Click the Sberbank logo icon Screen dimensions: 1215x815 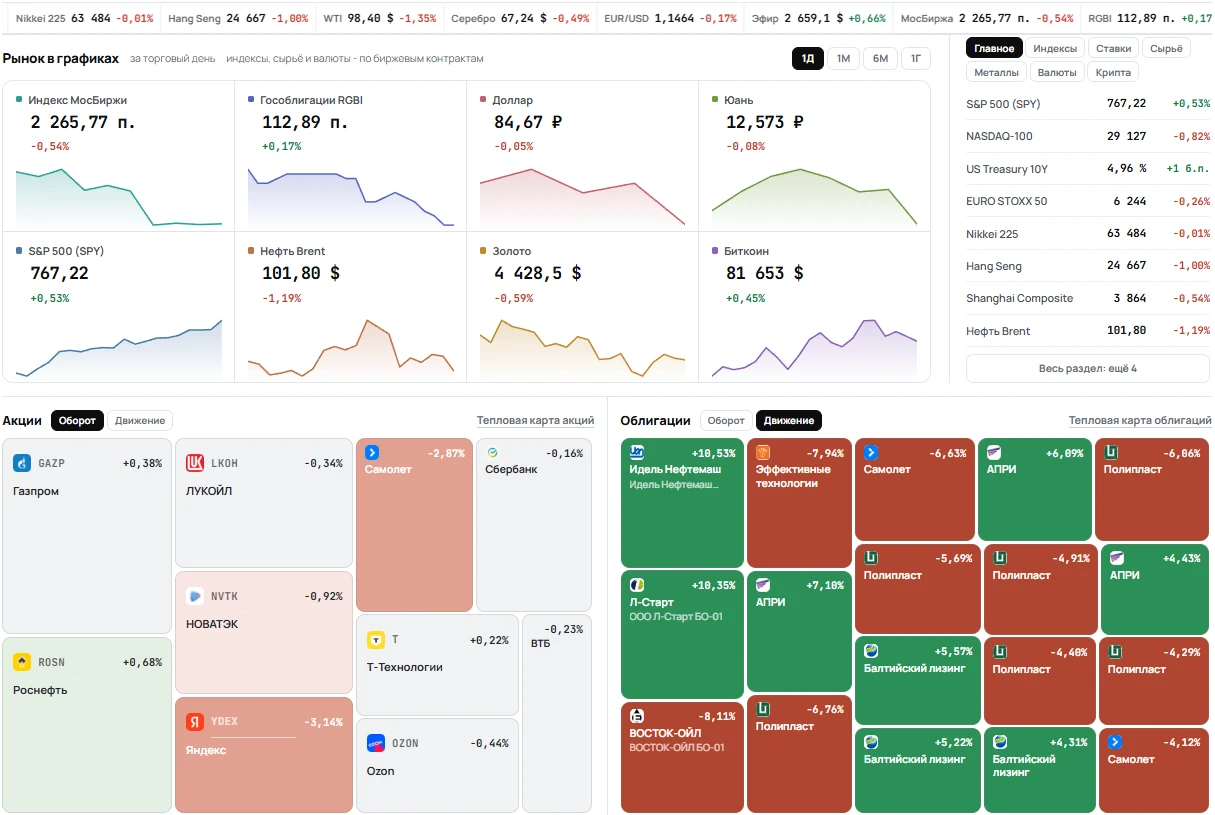coord(492,453)
